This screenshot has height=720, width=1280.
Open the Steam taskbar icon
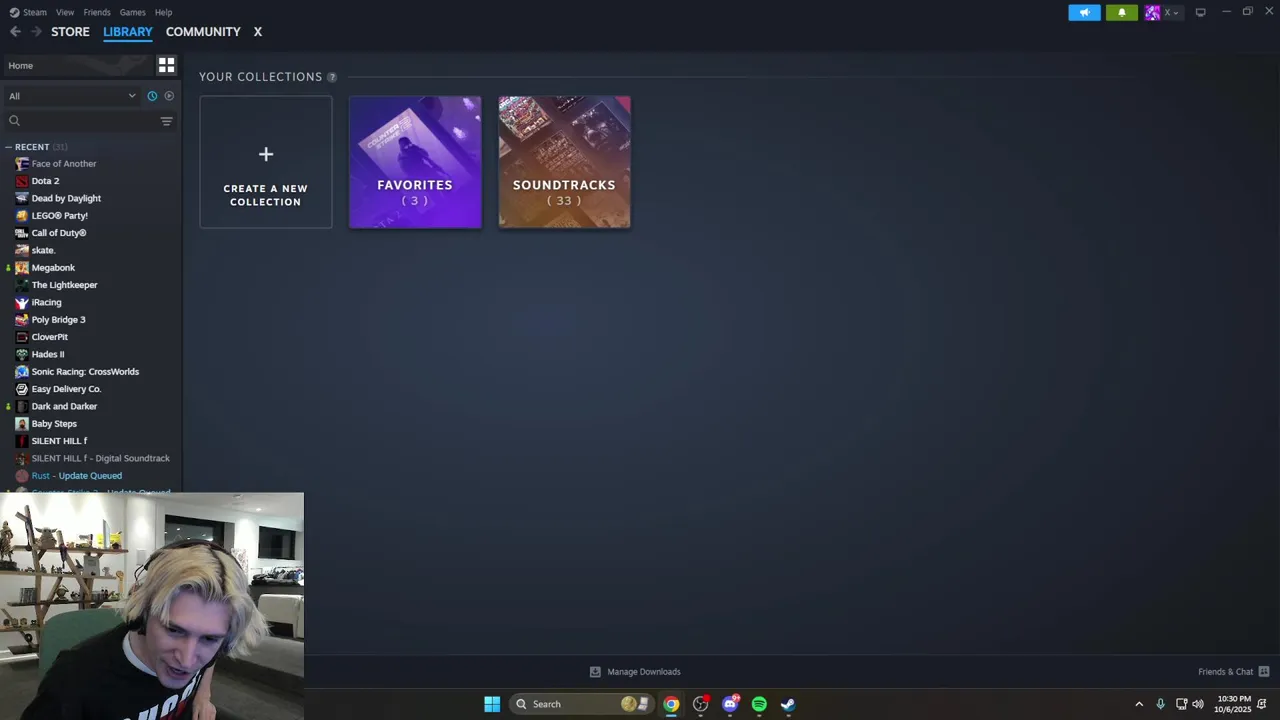pos(788,704)
